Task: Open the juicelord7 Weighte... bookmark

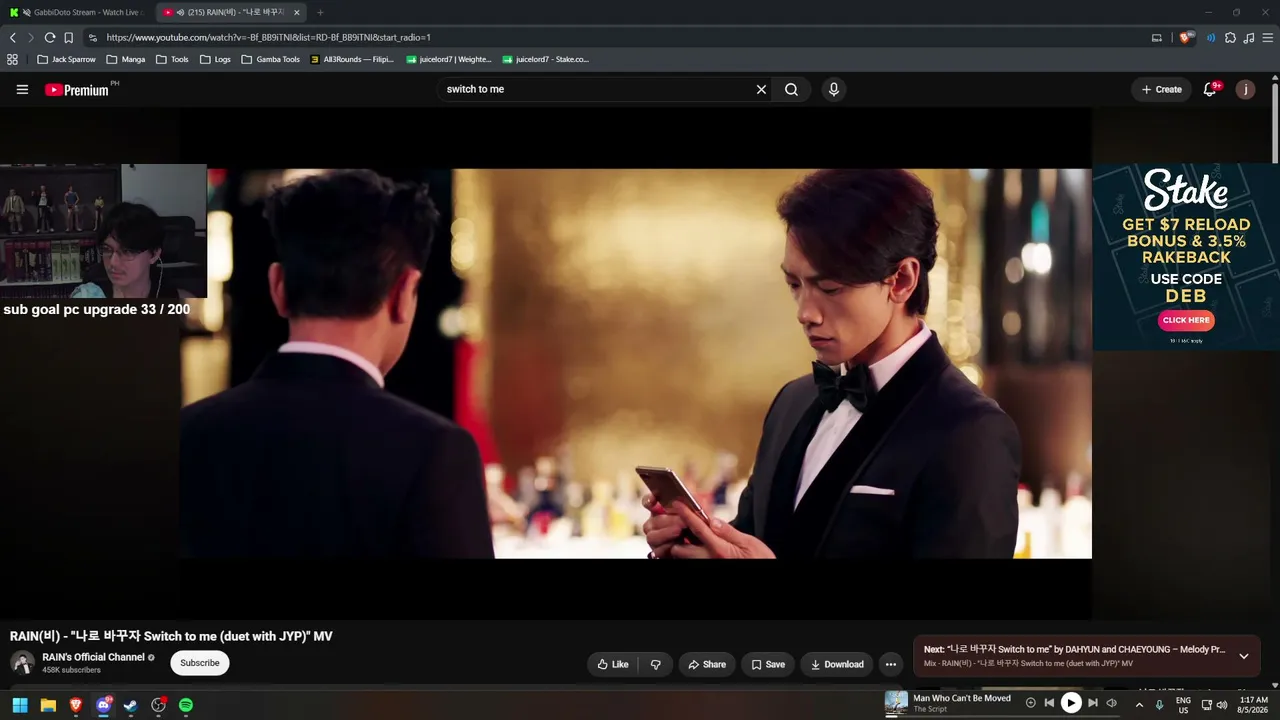Action: click(x=449, y=59)
